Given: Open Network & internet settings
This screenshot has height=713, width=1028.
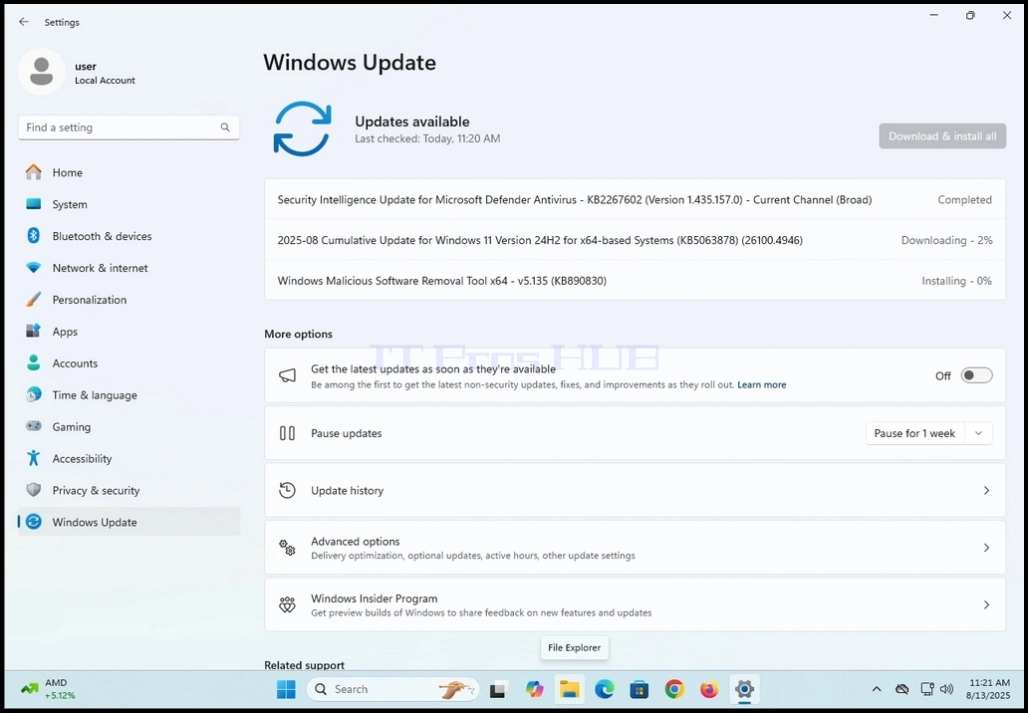Looking at the screenshot, I should click(x=128, y=268).
